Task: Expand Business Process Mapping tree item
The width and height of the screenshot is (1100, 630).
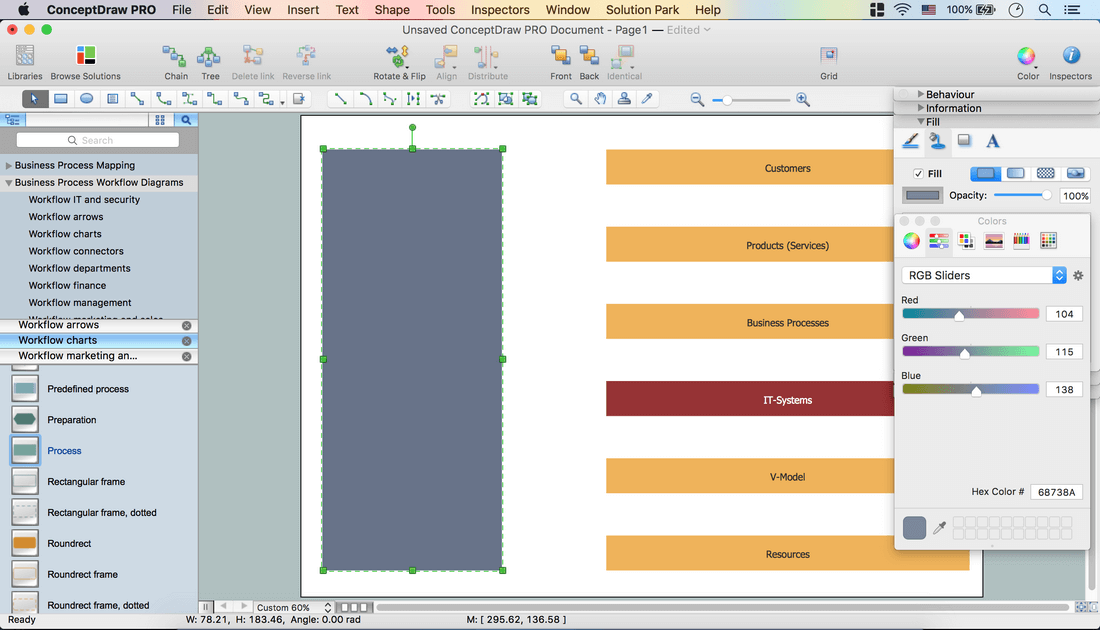Action: (9, 166)
